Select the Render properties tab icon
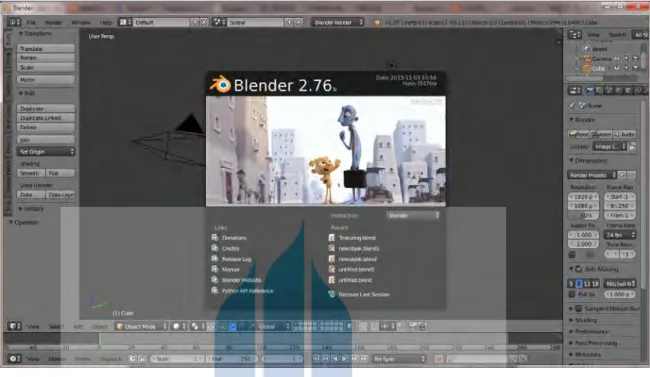This screenshot has width=650, height=377. click(x=590, y=90)
